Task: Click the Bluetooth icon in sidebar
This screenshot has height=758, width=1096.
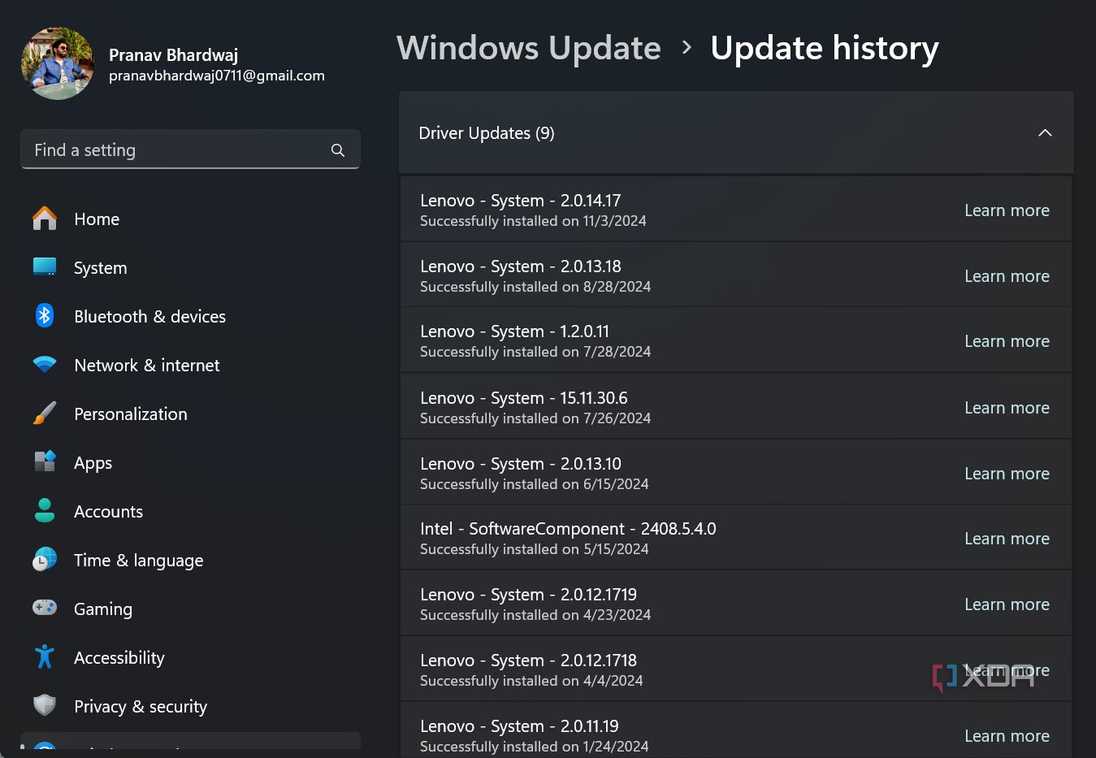Action: 45,316
